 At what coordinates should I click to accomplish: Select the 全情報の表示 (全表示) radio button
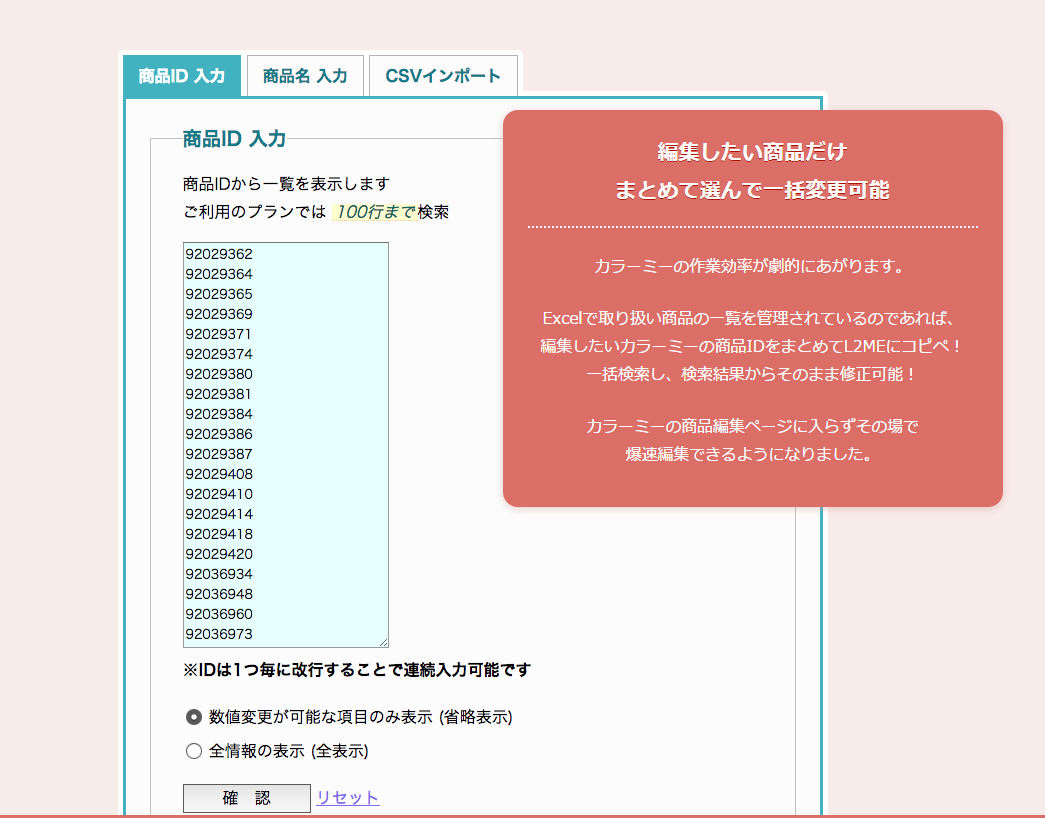(194, 751)
